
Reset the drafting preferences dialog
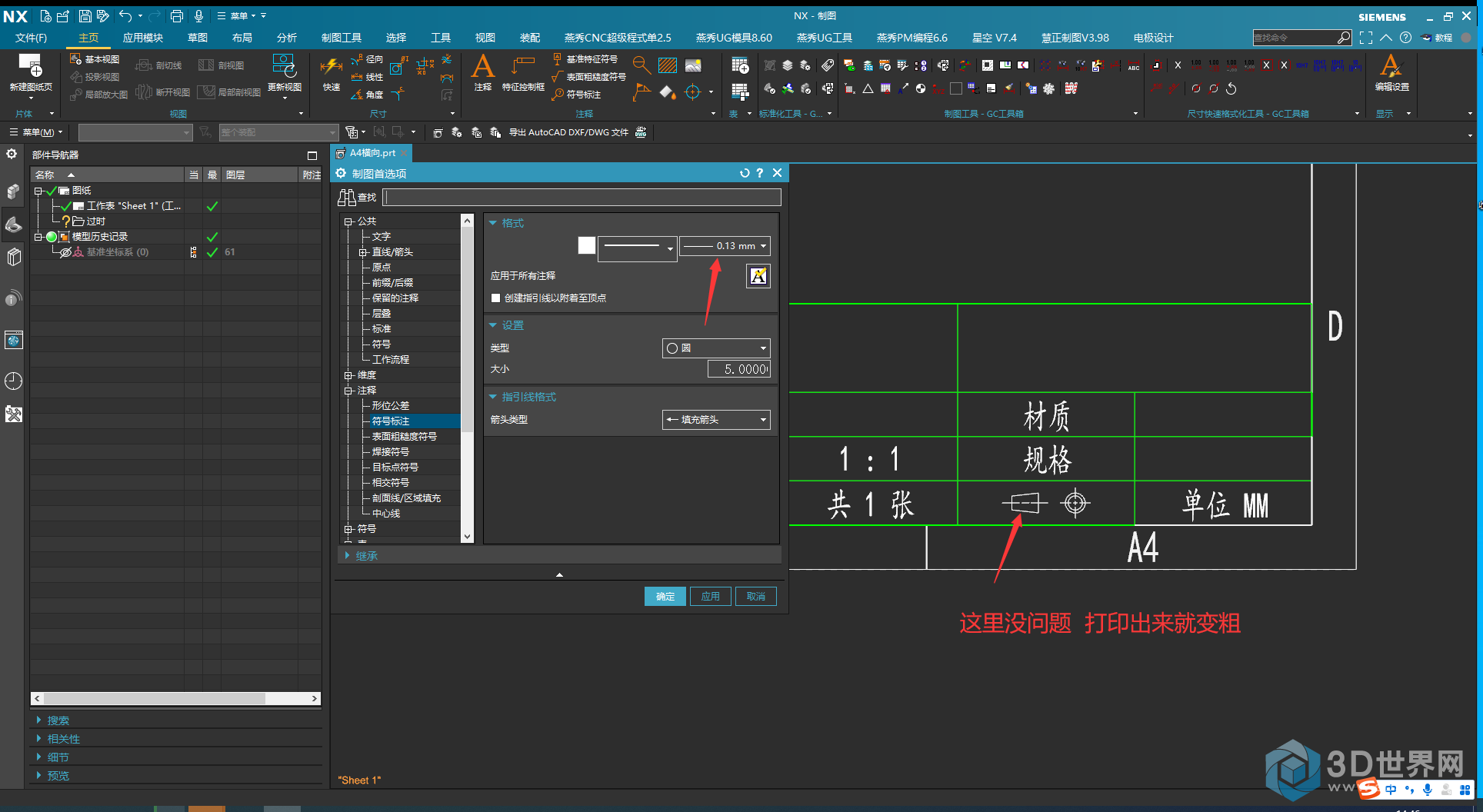tap(745, 173)
